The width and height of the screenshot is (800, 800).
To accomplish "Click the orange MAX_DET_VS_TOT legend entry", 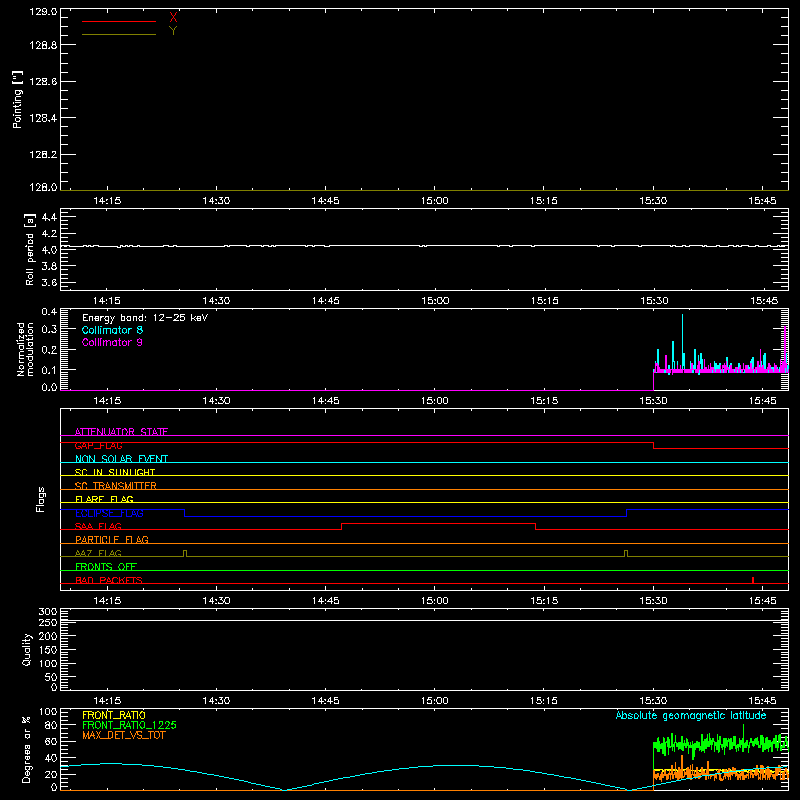I will click(124, 735).
